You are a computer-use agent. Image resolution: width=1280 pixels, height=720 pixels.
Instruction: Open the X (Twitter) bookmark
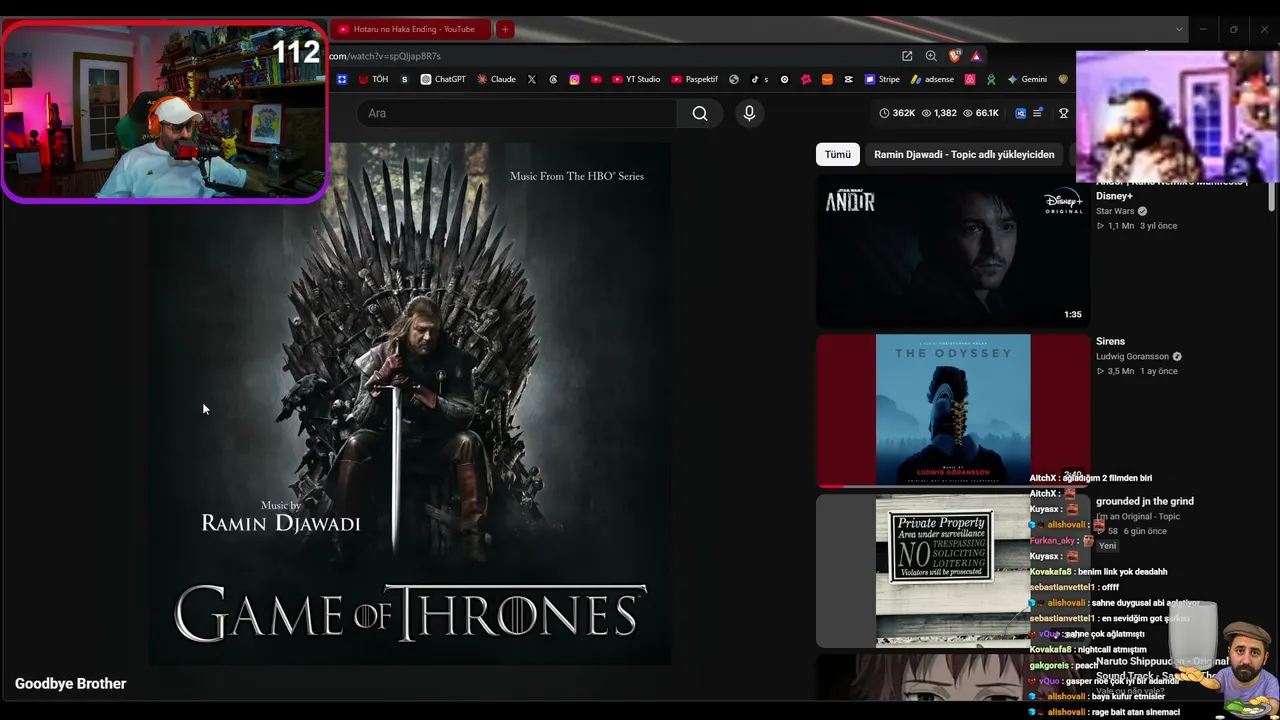tap(532, 79)
